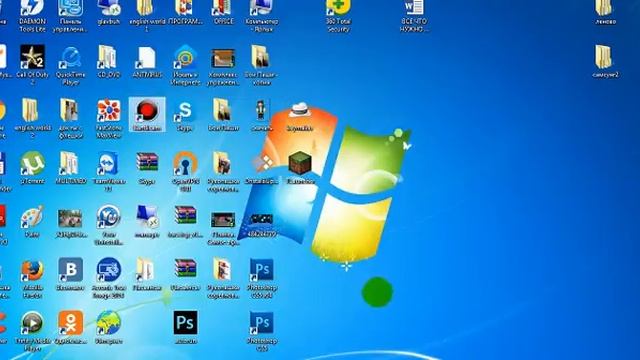Open the ВСЕ ЧТО НУЖНО Word document
Image resolution: width=640 pixels, height=360 pixels.
[x=414, y=16]
